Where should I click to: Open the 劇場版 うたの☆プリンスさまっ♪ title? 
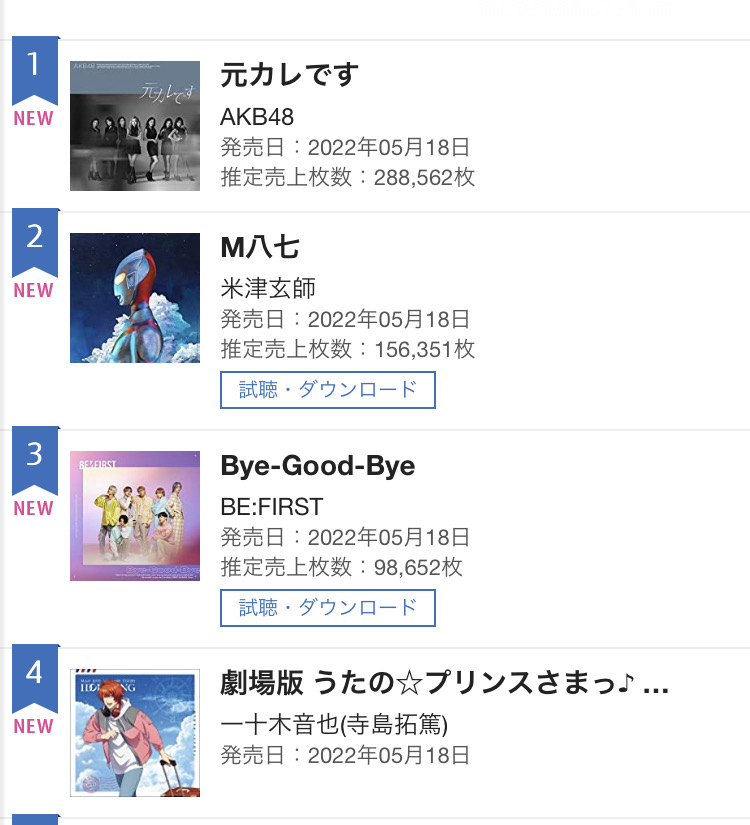point(444,684)
